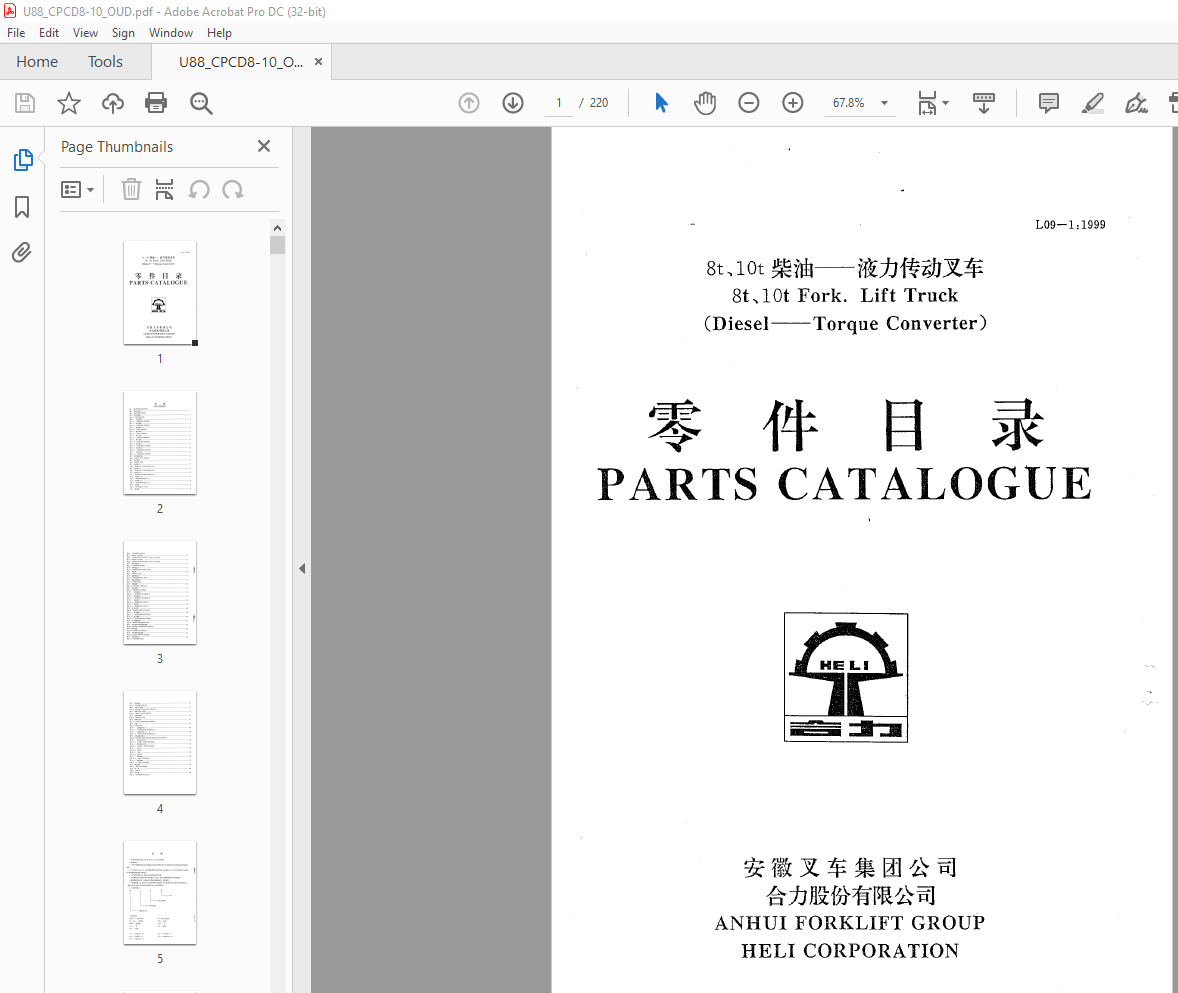Rotate page counterclockwise

(x=199, y=189)
